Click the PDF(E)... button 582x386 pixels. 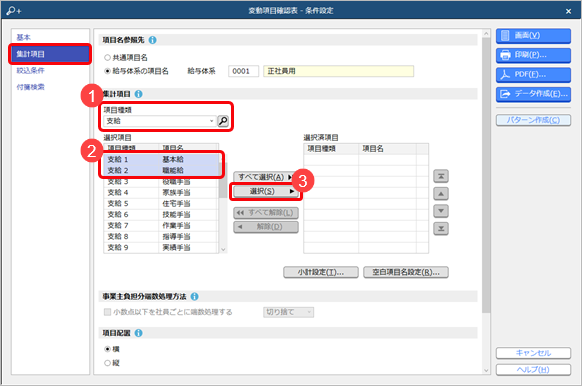click(x=533, y=75)
